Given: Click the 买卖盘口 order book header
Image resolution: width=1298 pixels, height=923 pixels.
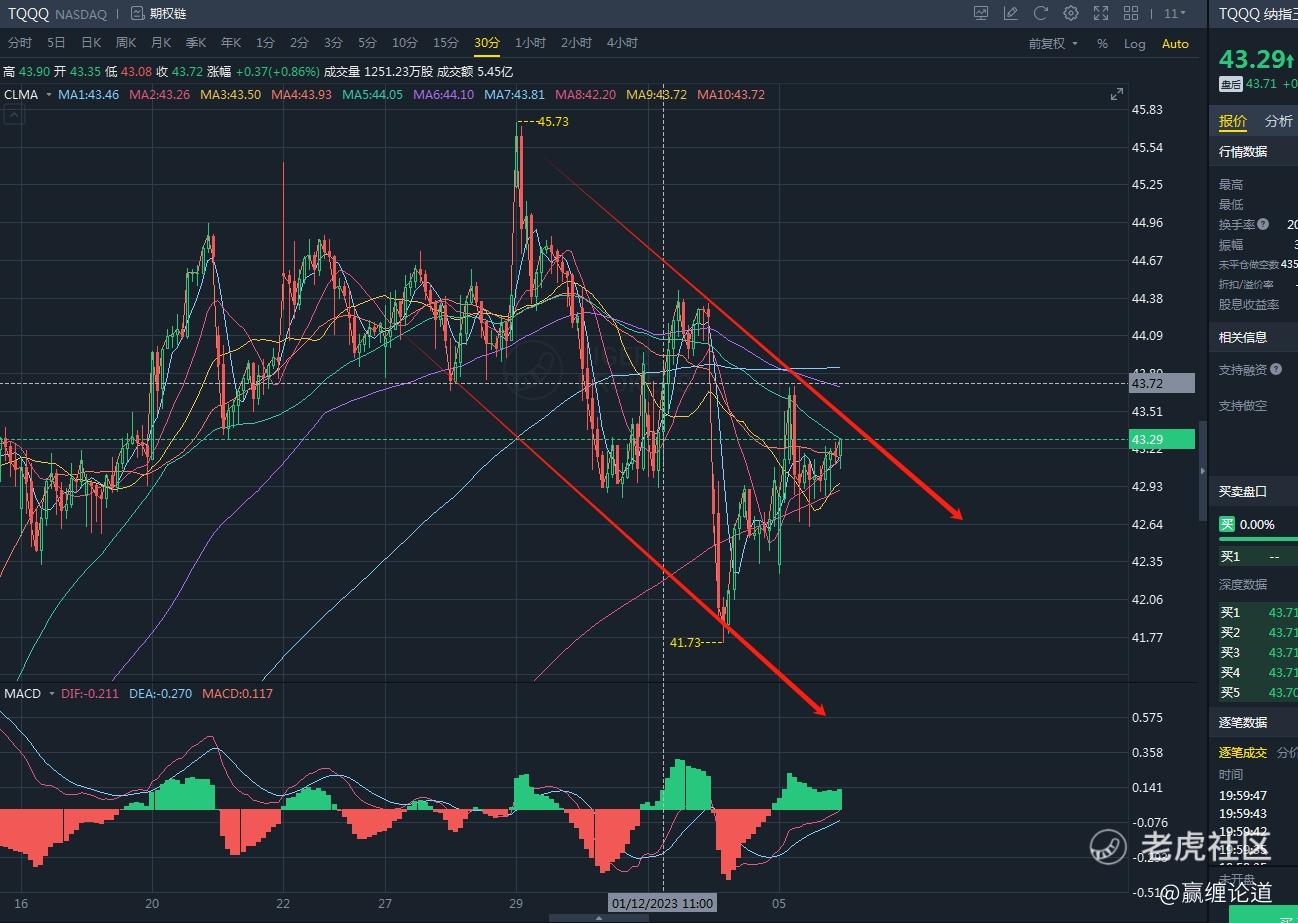Looking at the screenshot, I should pos(1243,491).
